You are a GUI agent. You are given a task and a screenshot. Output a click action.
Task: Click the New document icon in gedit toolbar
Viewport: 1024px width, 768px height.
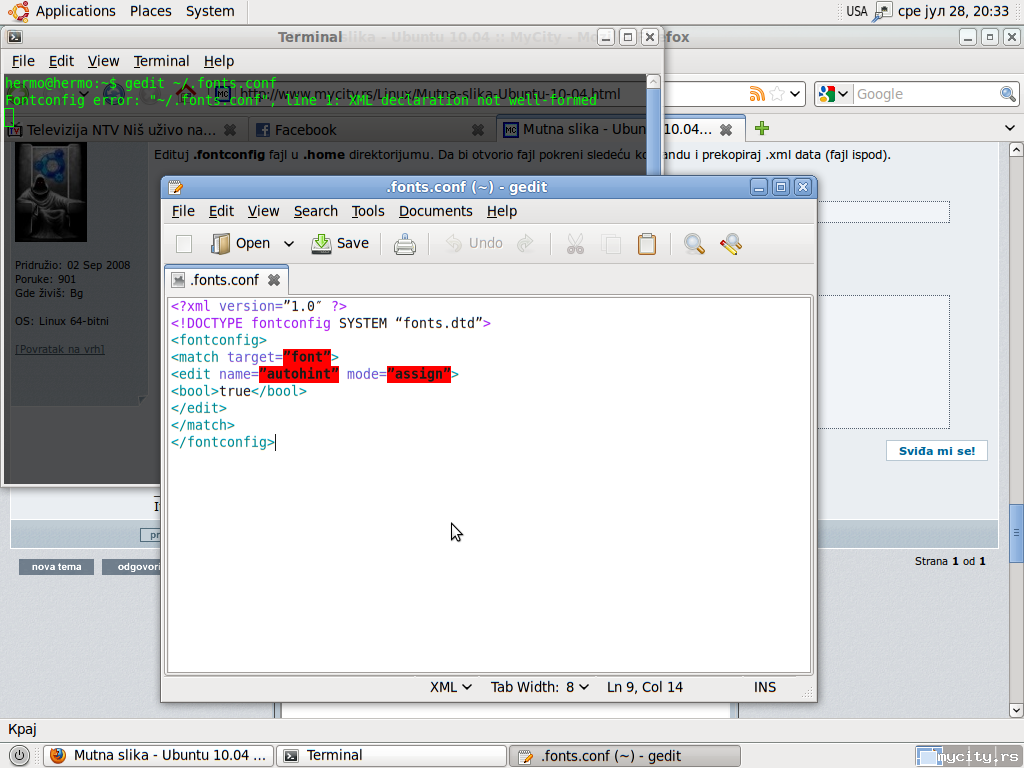click(x=184, y=244)
